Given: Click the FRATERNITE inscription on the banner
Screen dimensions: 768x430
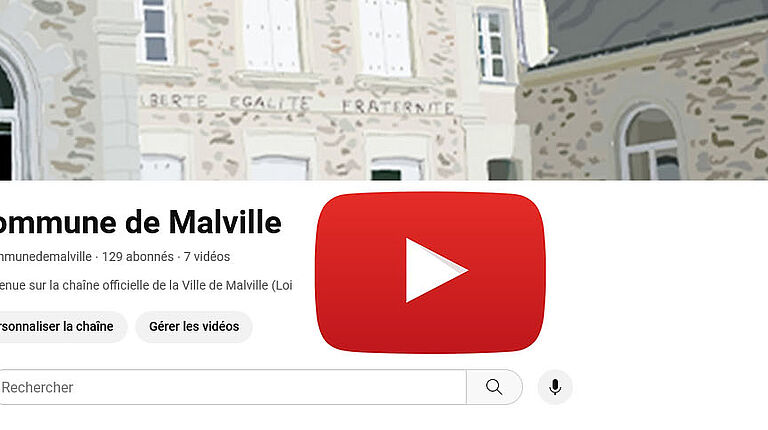Looking at the screenshot, I should click(397, 107).
